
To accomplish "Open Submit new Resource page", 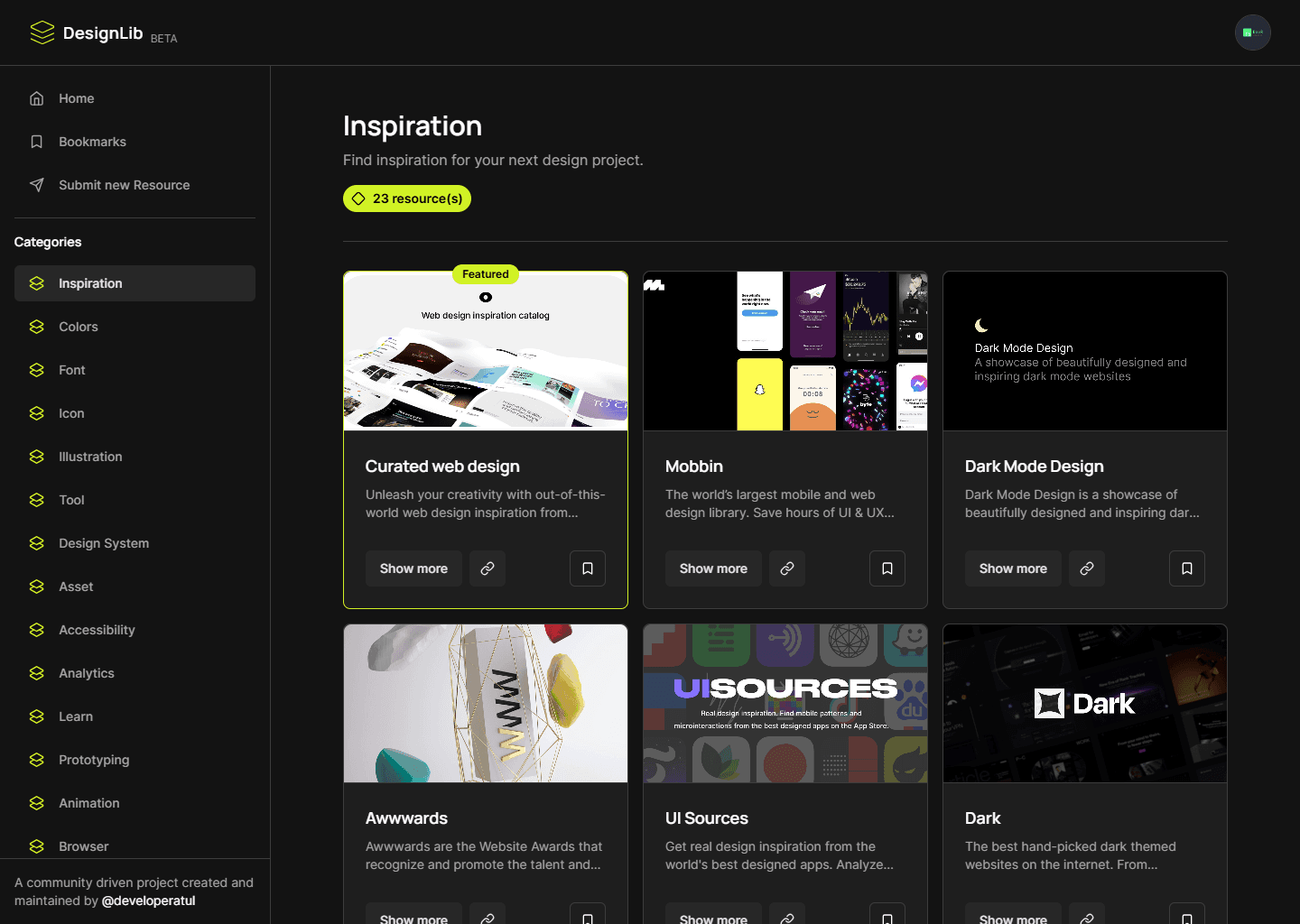I will (135, 185).
